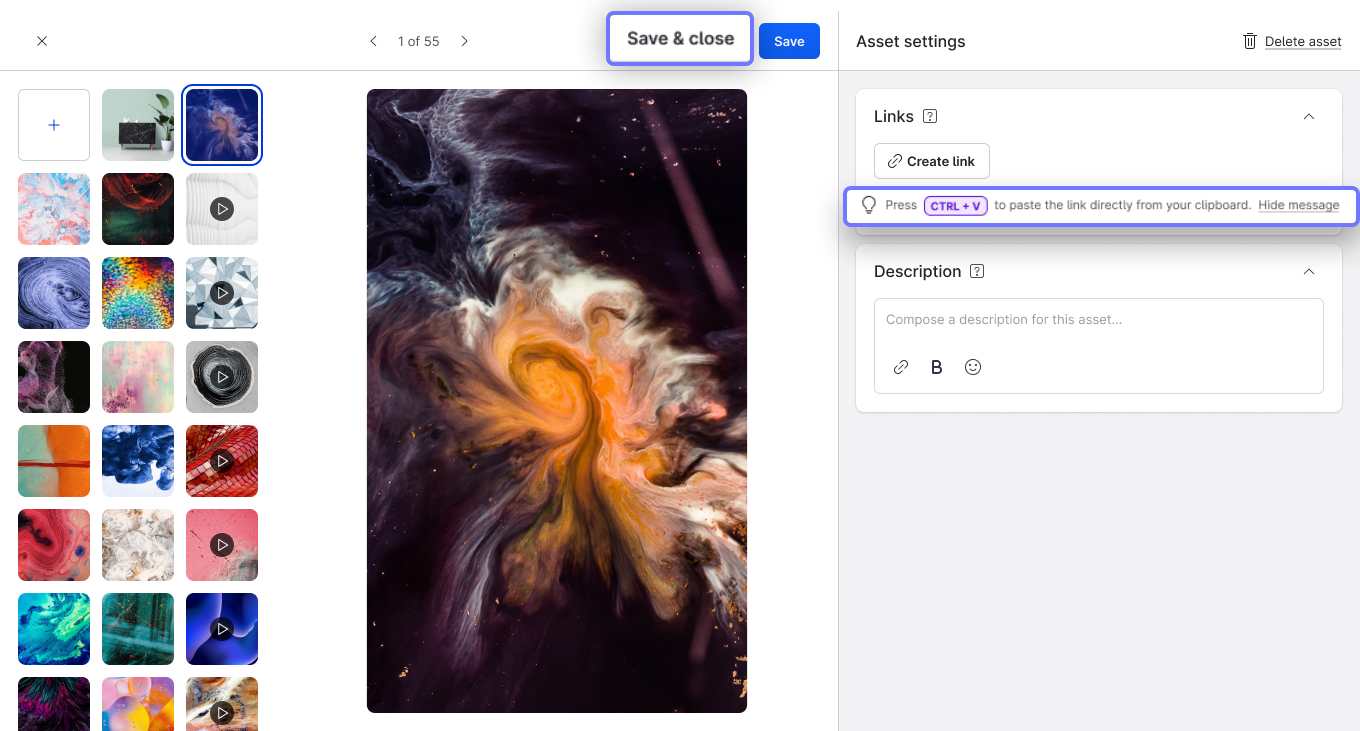Collapse the Links section chevron
The image size is (1360, 731).
[x=1309, y=116]
